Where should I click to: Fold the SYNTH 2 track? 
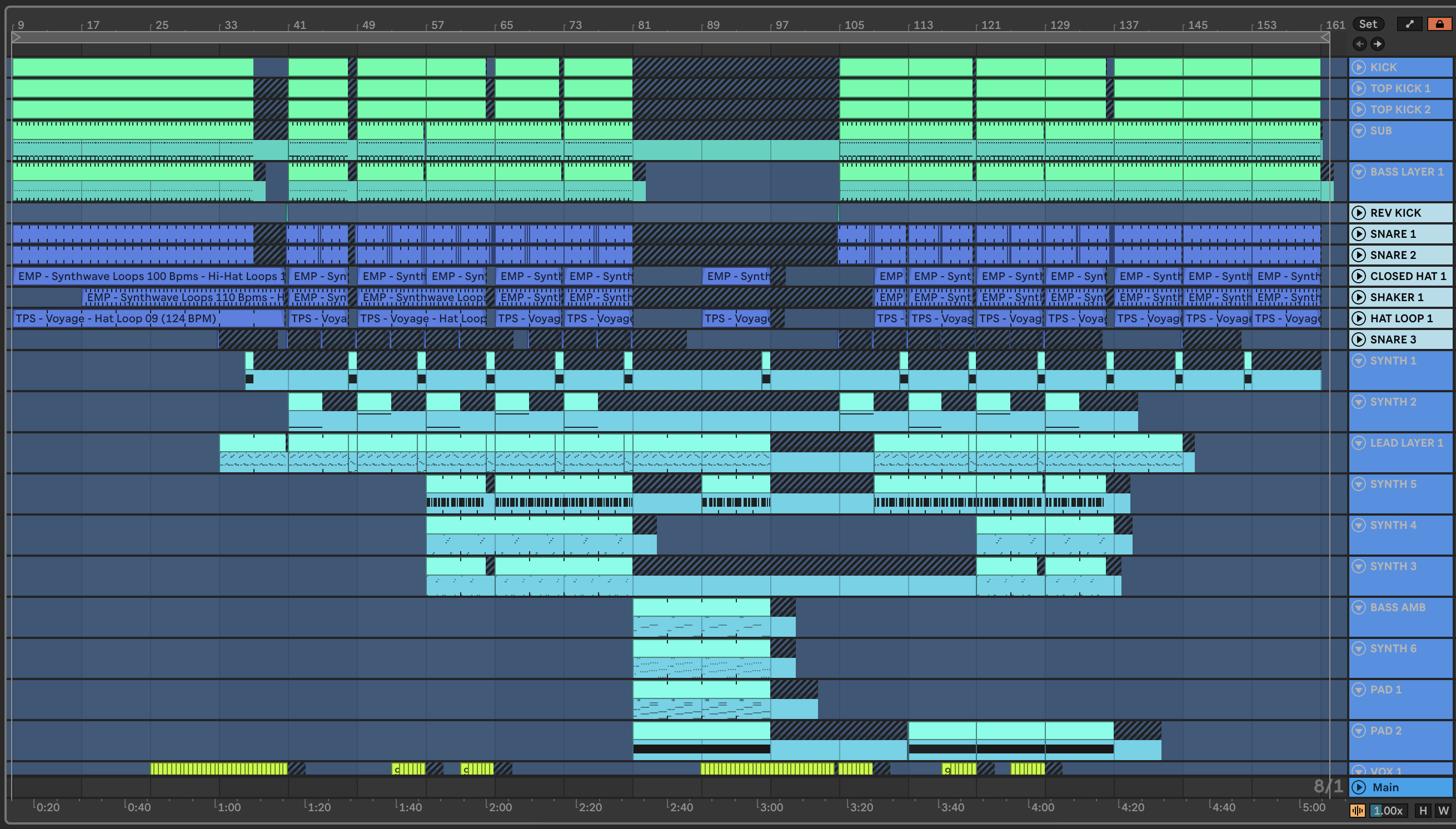click(1359, 401)
